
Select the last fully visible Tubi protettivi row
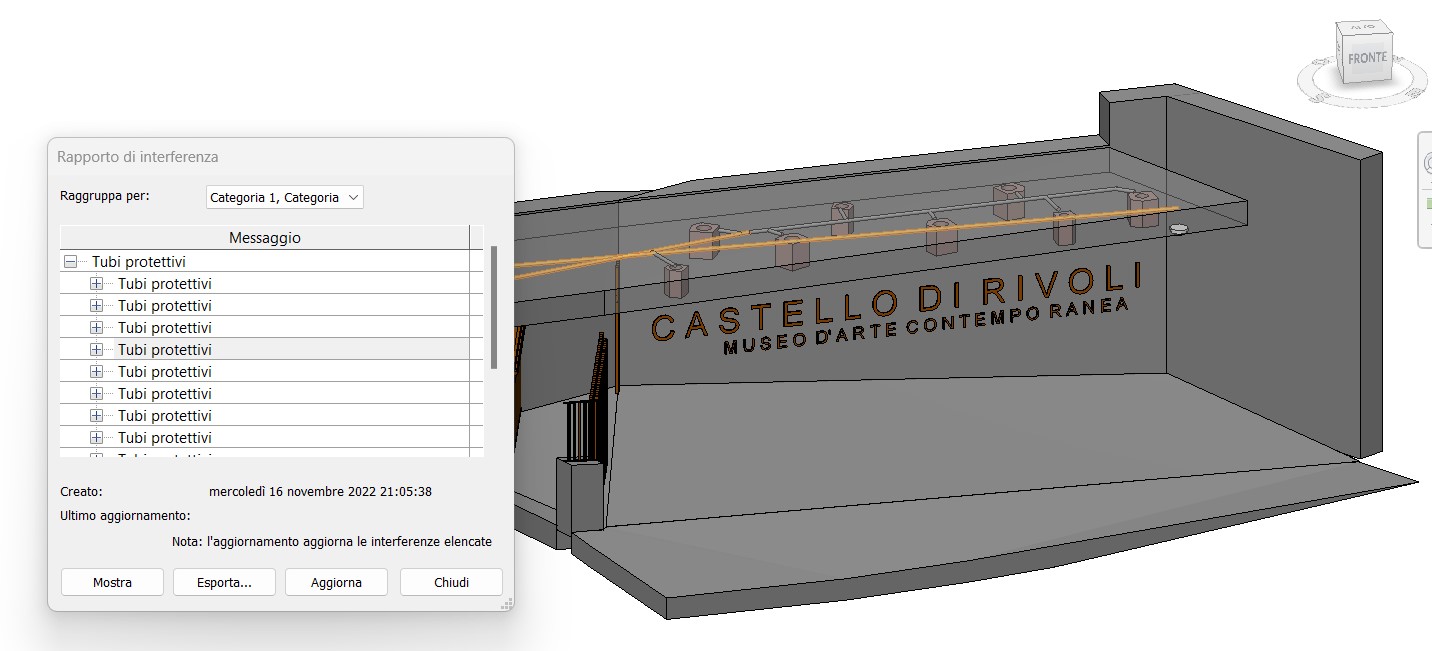pos(165,438)
